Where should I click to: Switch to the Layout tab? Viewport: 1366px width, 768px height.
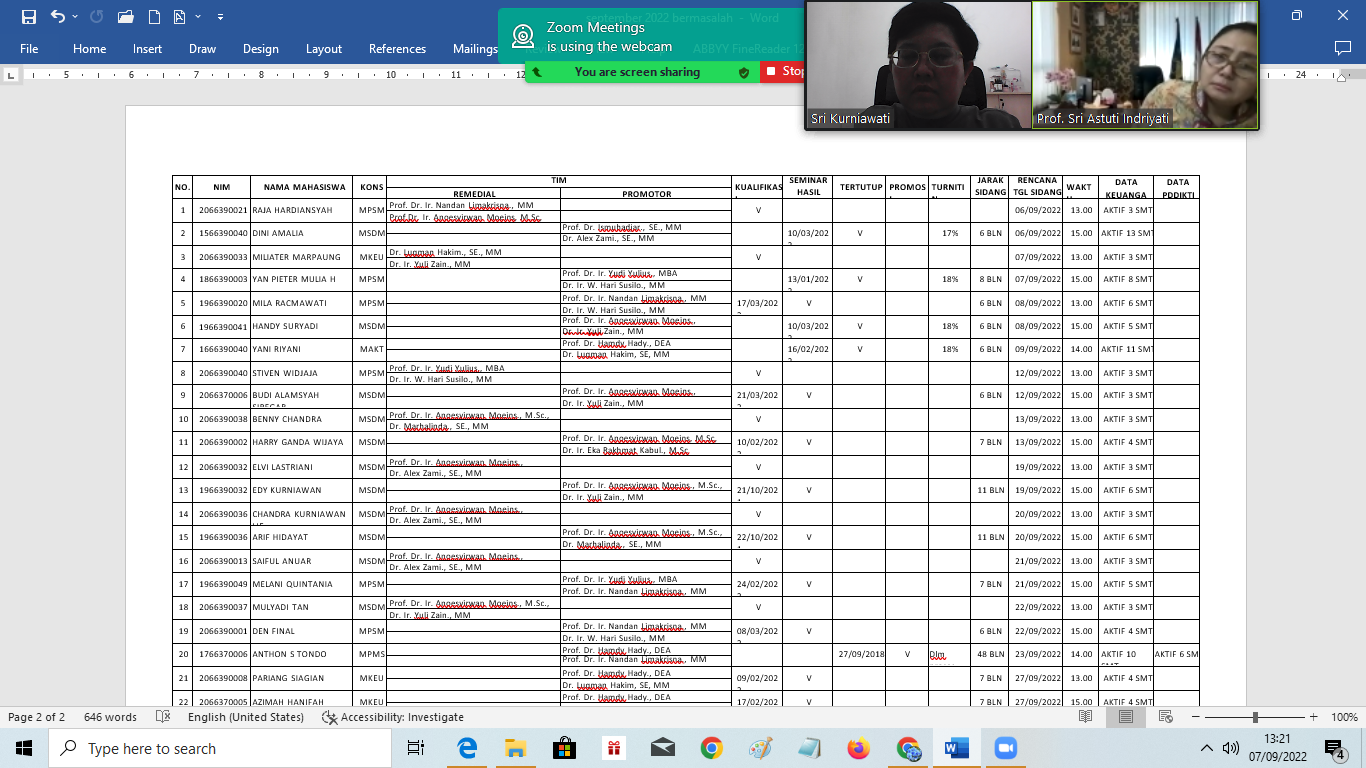[323, 49]
